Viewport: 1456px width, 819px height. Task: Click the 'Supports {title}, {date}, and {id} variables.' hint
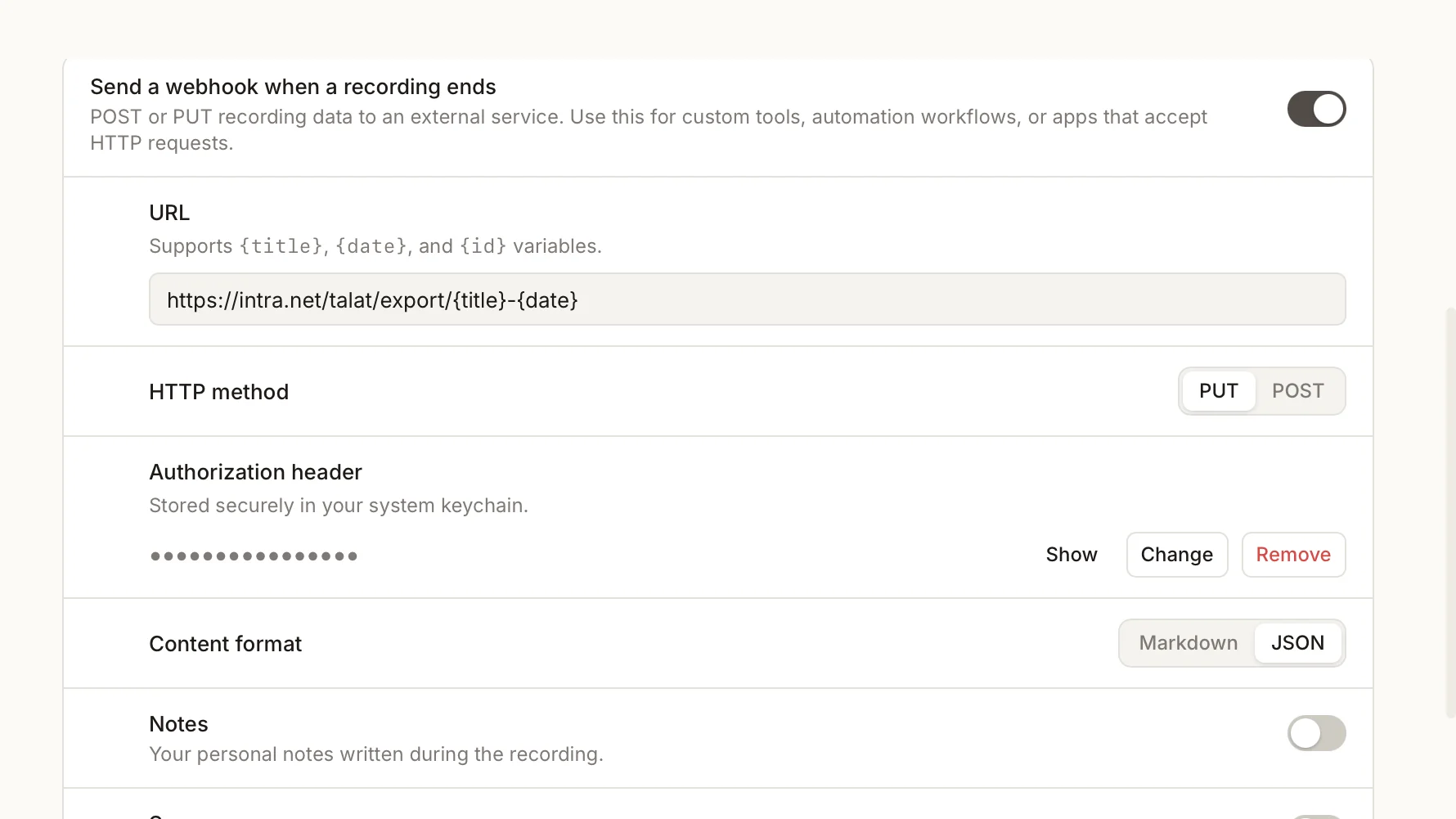point(375,246)
